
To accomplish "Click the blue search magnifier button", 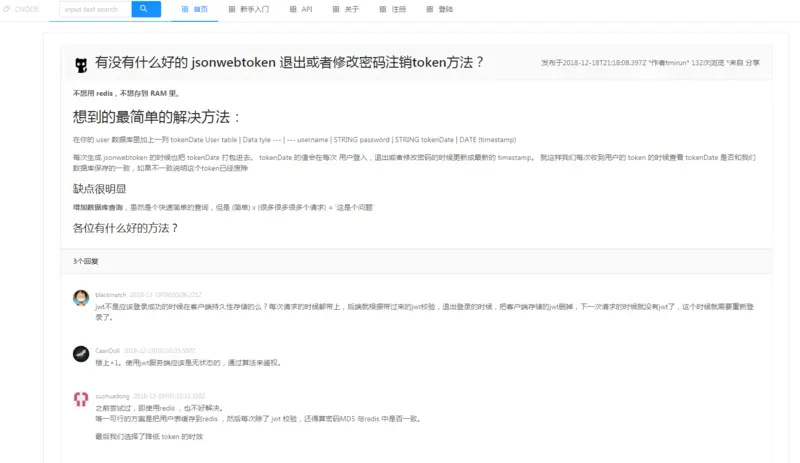I will point(146,9).
